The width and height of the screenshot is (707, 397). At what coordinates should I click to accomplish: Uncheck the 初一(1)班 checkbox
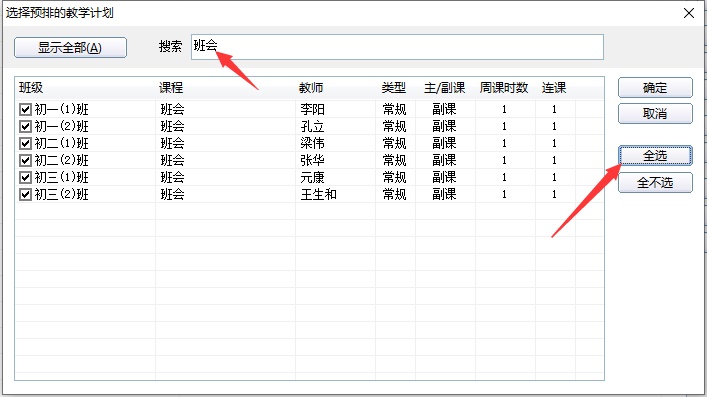[25, 109]
